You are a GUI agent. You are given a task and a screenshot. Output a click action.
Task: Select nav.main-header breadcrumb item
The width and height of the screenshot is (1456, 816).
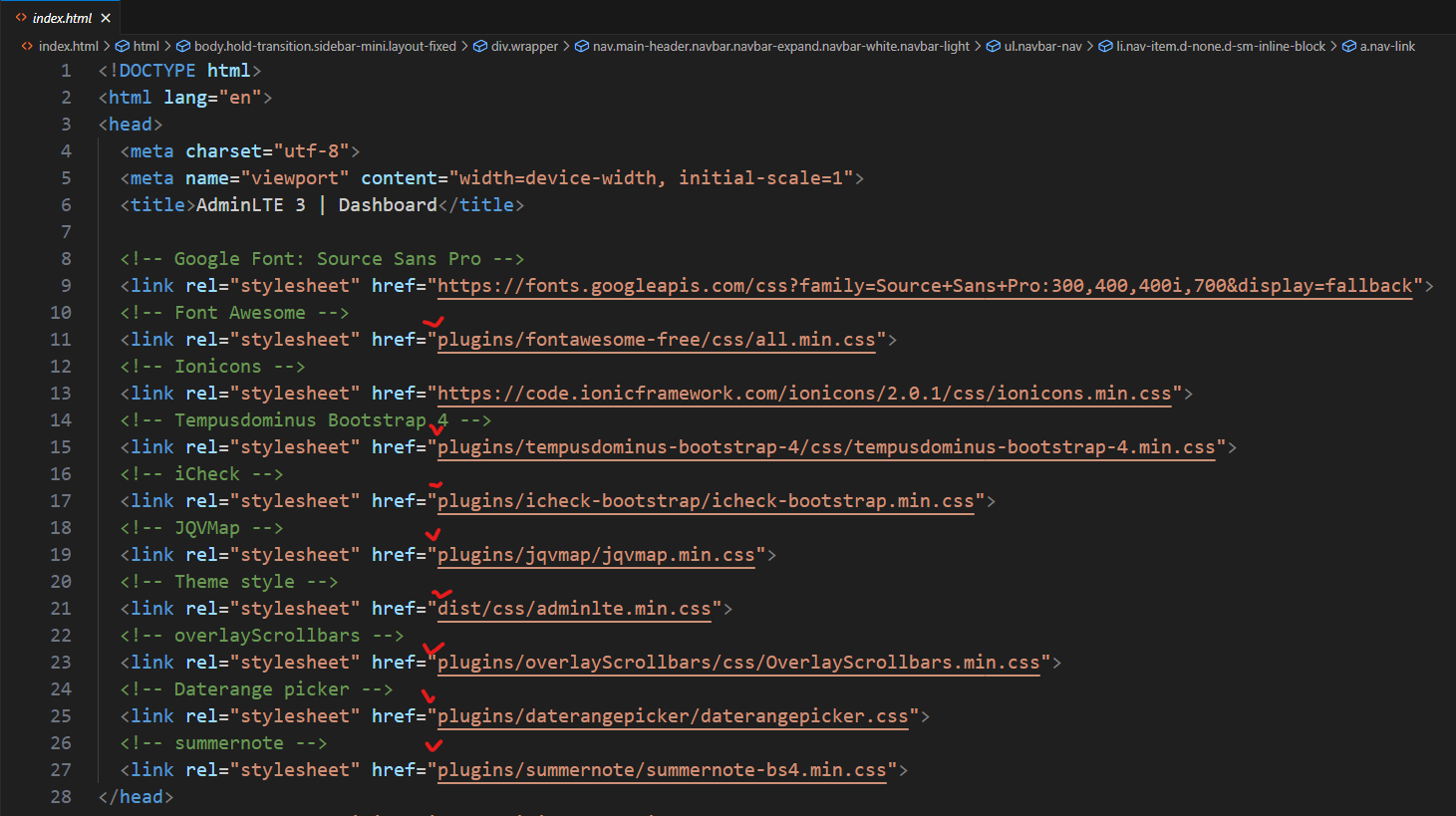(x=780, y=46)
